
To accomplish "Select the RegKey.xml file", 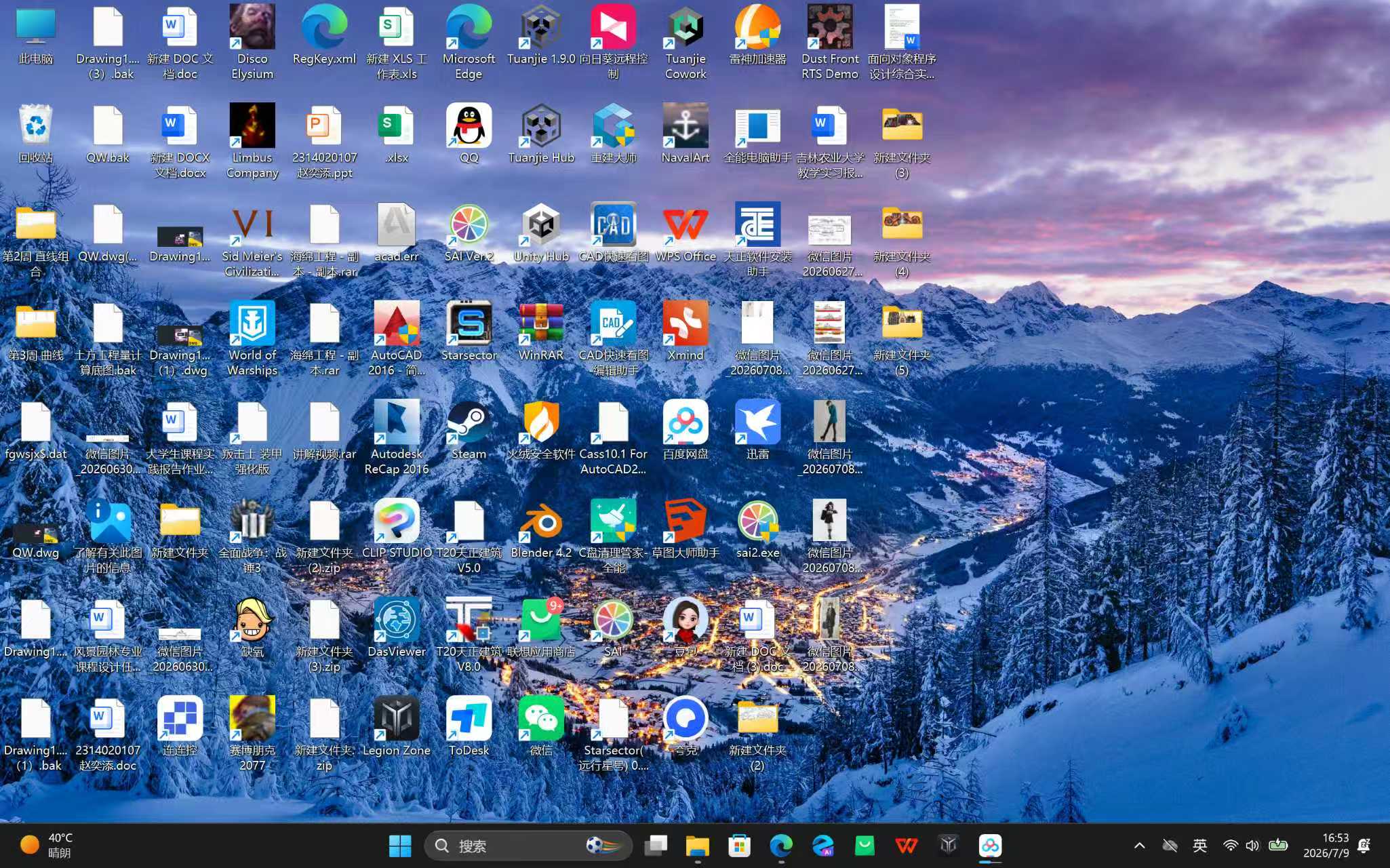I will coord(324,35).
